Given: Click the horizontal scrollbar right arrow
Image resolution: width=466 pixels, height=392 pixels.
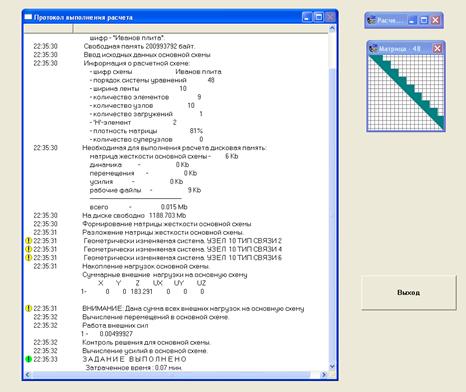Looking at the screenshot, I should pos(323,375).
